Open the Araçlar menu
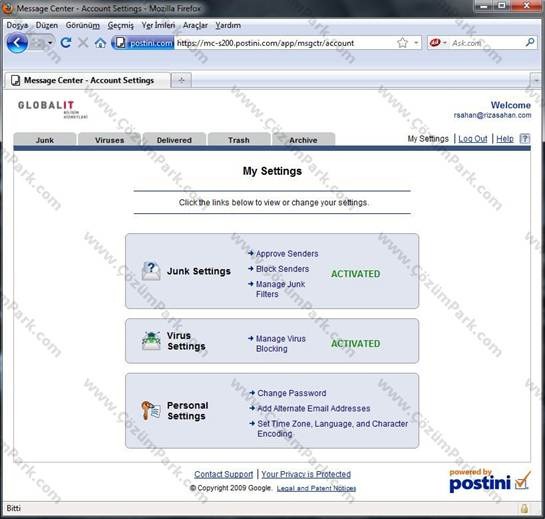This screenshot has height=519, width=545. pyautogui.click(x=195, y=25)
